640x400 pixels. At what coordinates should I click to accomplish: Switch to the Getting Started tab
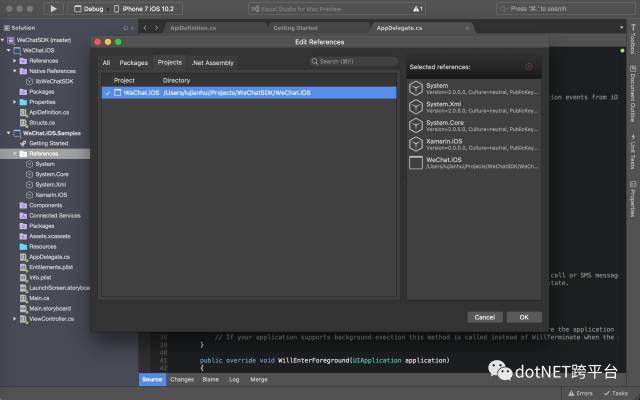pos(295,28)
